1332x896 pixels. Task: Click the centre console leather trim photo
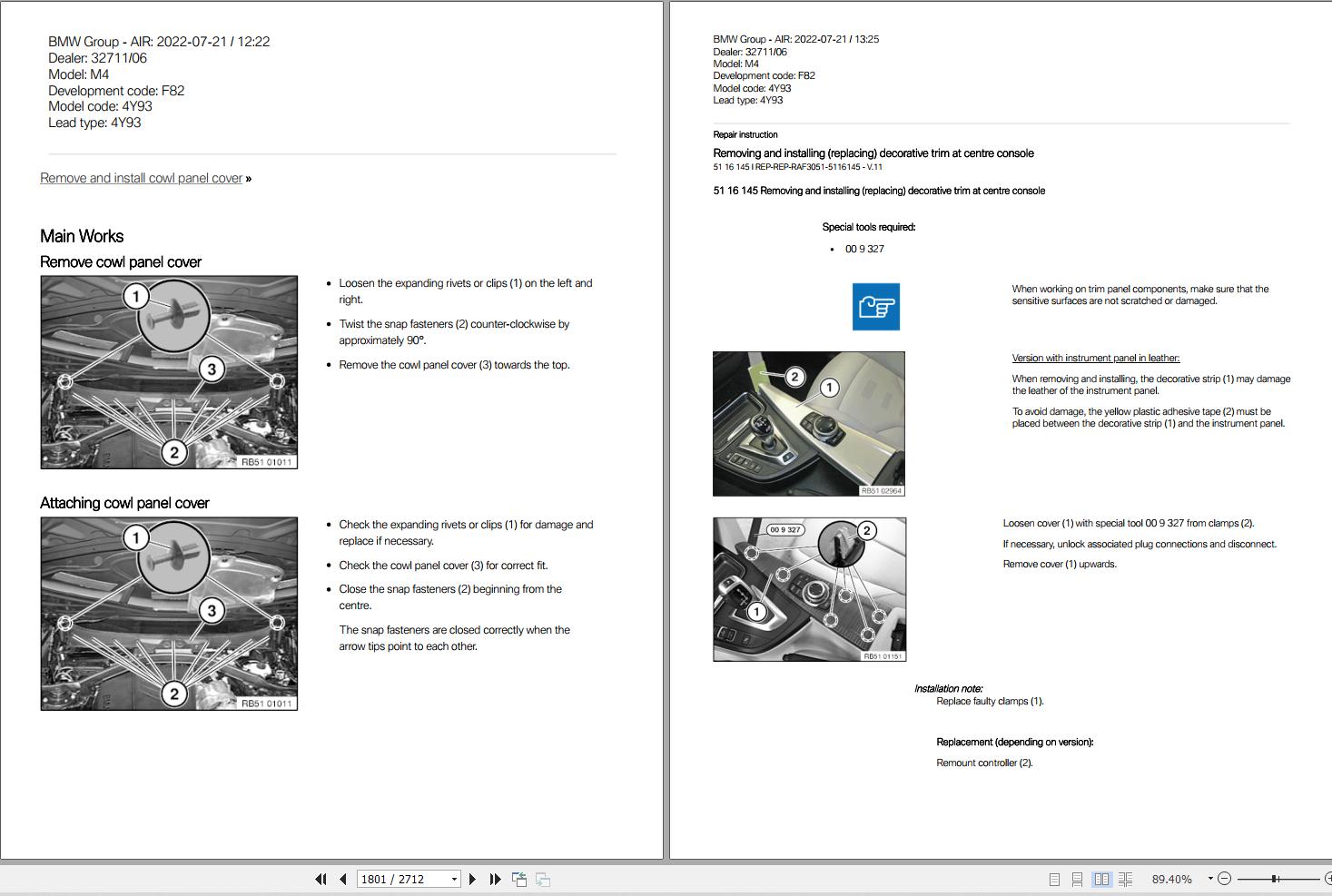click(x=809, y=424)
